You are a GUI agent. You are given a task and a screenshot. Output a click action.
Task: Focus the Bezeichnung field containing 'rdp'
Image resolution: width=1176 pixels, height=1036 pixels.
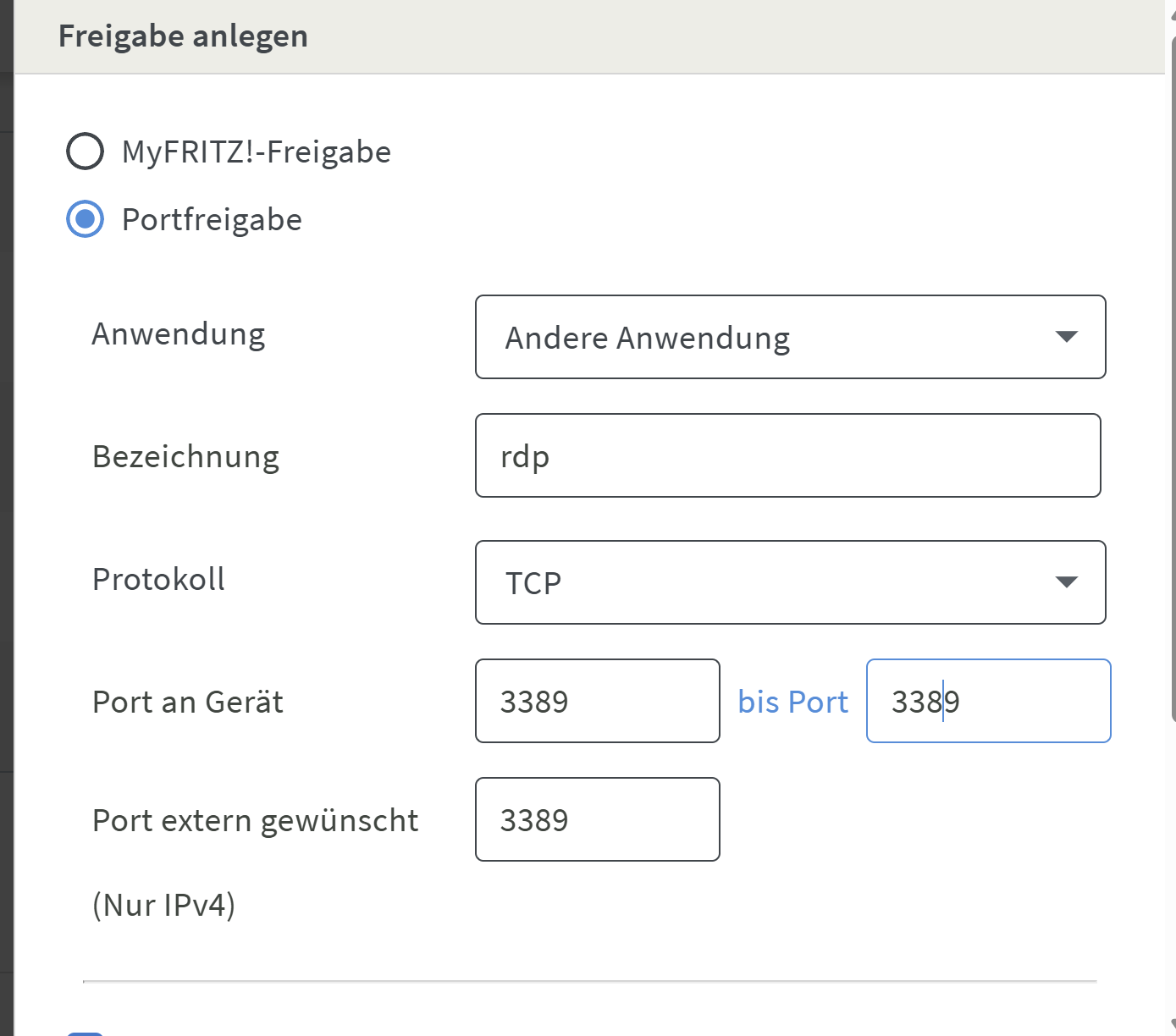tap(787, 455)
